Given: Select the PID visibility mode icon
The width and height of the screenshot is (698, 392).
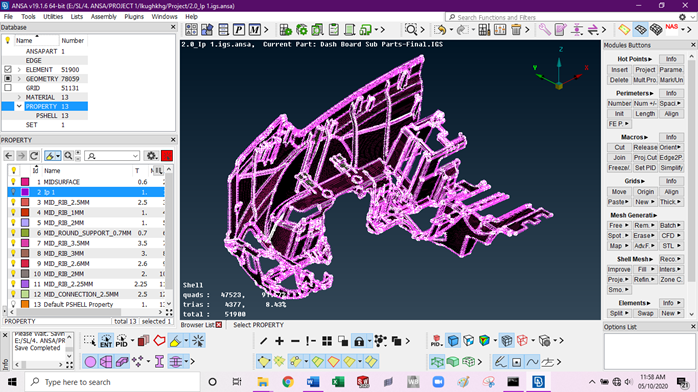Looking at the screenshot, I should [x=122, y=341].
